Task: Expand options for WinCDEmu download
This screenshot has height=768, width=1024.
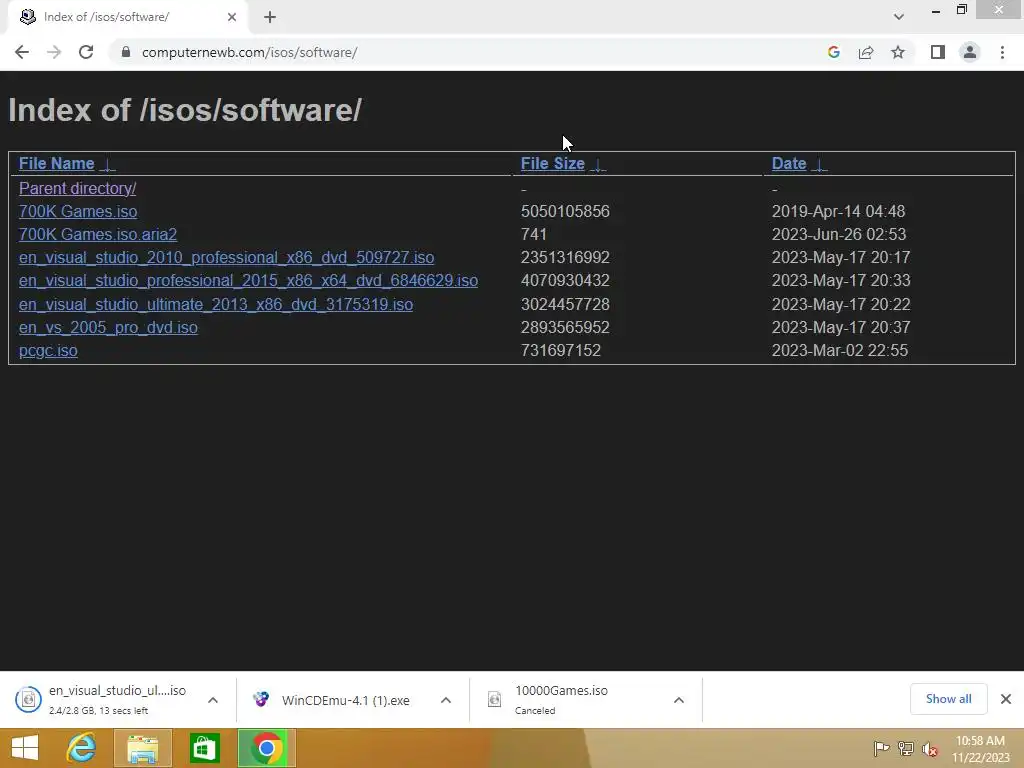Action: pos(446,700)
